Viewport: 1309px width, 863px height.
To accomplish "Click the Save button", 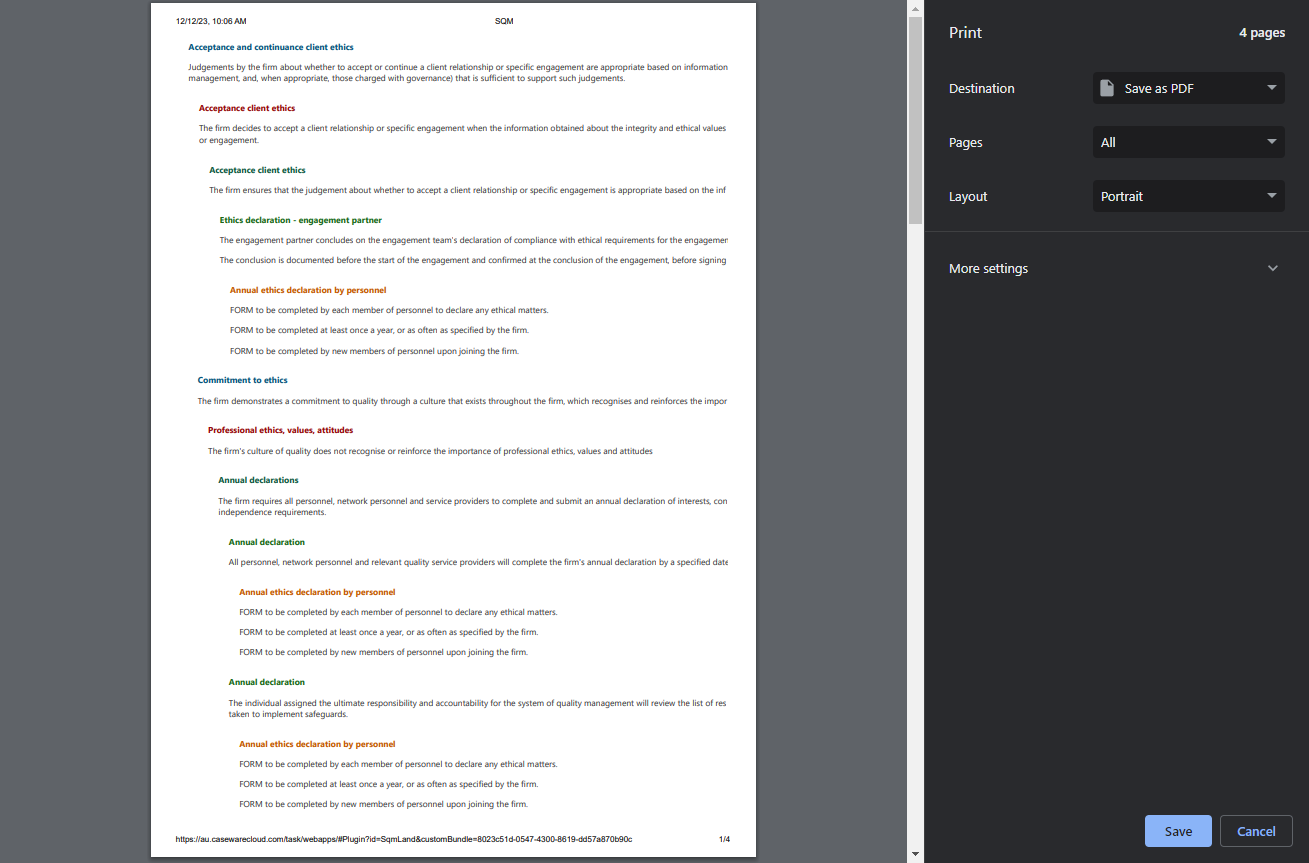I will [x=1178, y=831].
